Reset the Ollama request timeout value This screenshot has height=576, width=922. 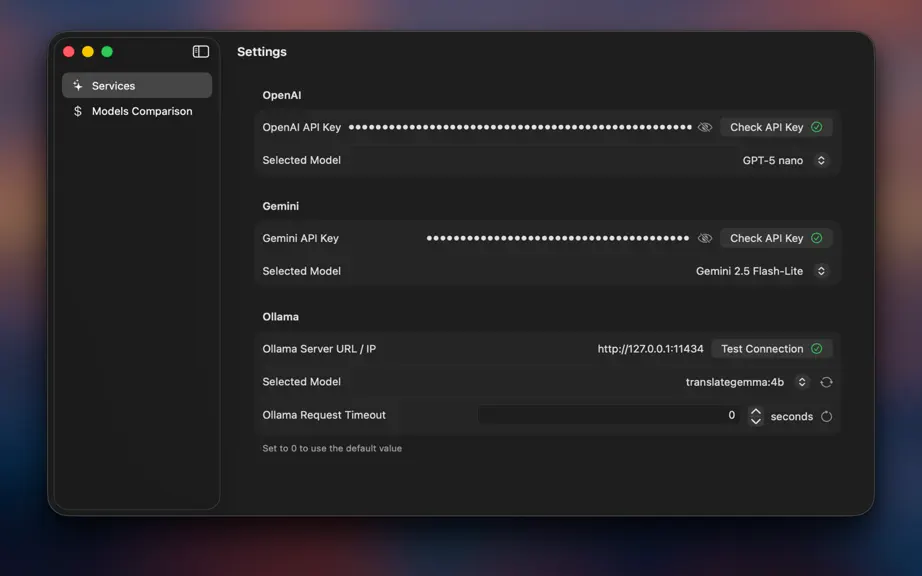coord(826,417)
